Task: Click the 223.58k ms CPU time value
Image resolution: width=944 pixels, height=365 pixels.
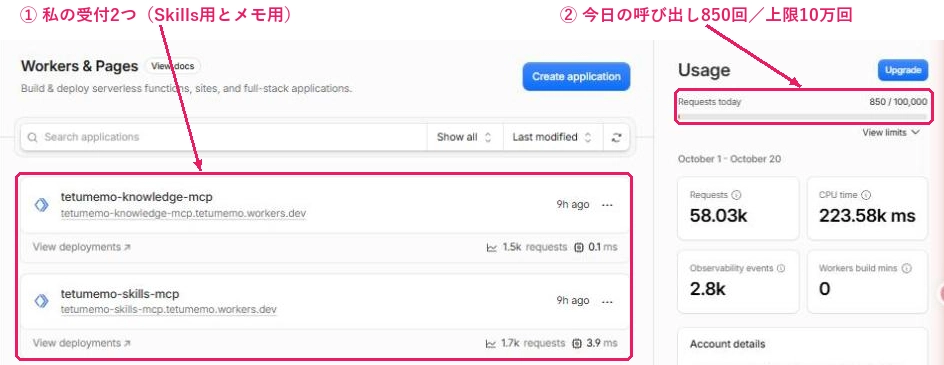Action: pyautogui.click(x=867, y=216)
